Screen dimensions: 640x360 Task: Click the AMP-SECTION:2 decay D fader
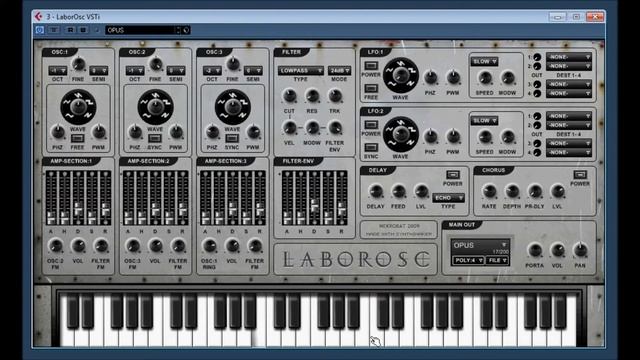[156, 198]
